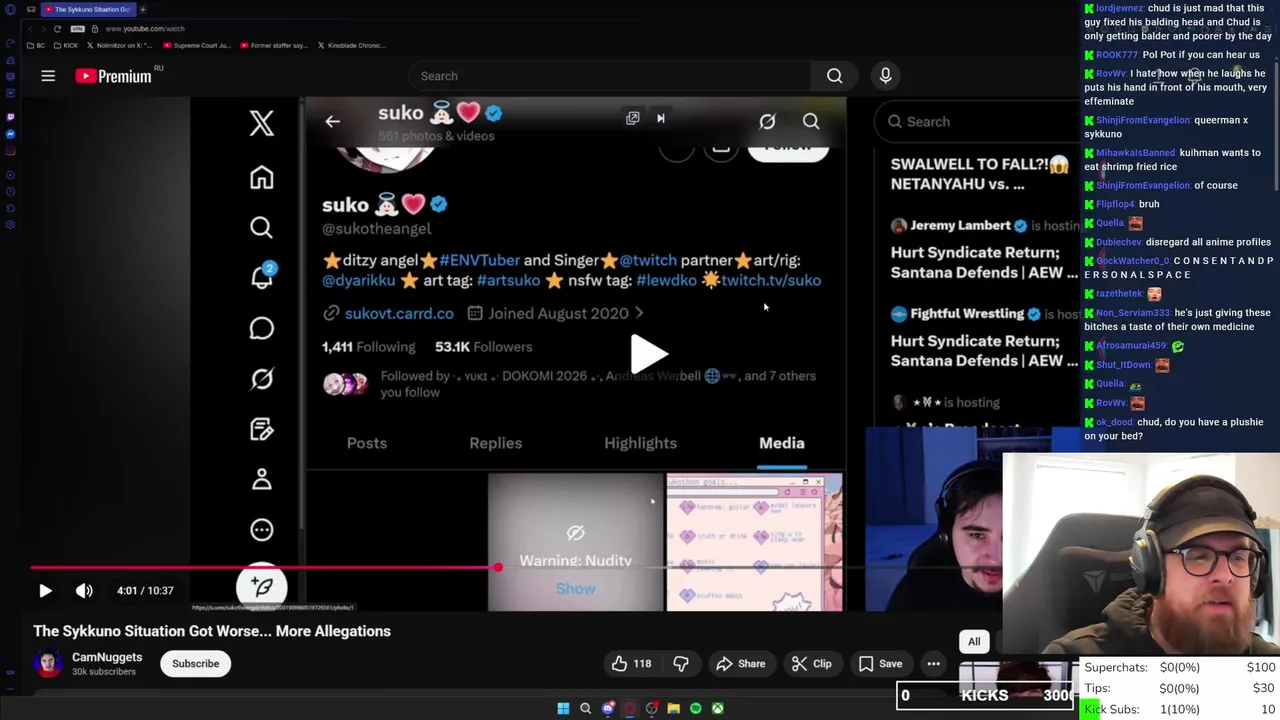Like the video showing 118 likes

coord(631,664)
